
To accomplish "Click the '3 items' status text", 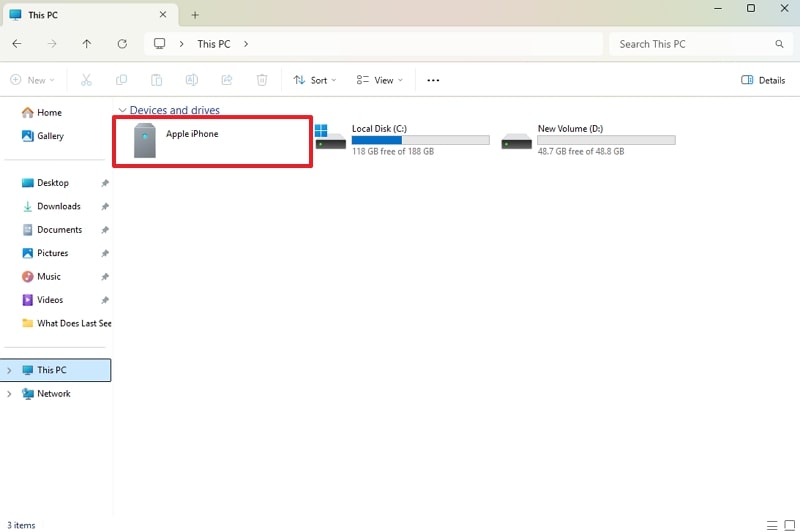I will (21, 525).
